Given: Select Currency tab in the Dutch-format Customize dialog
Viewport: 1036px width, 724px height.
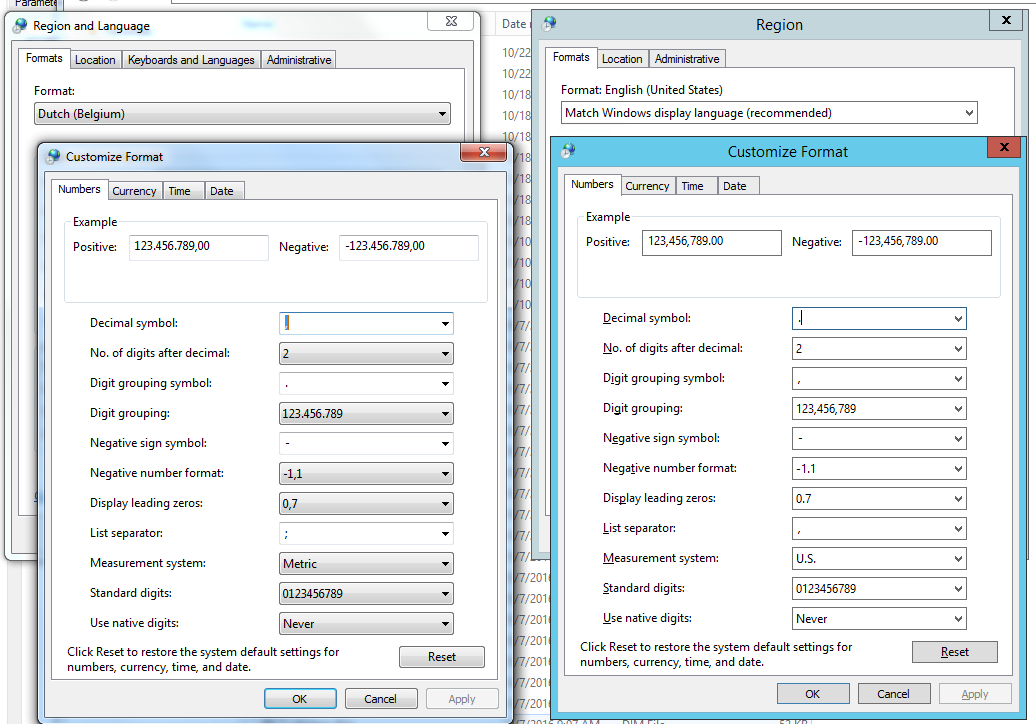Looking at the screenshot, I should [134, 191].
